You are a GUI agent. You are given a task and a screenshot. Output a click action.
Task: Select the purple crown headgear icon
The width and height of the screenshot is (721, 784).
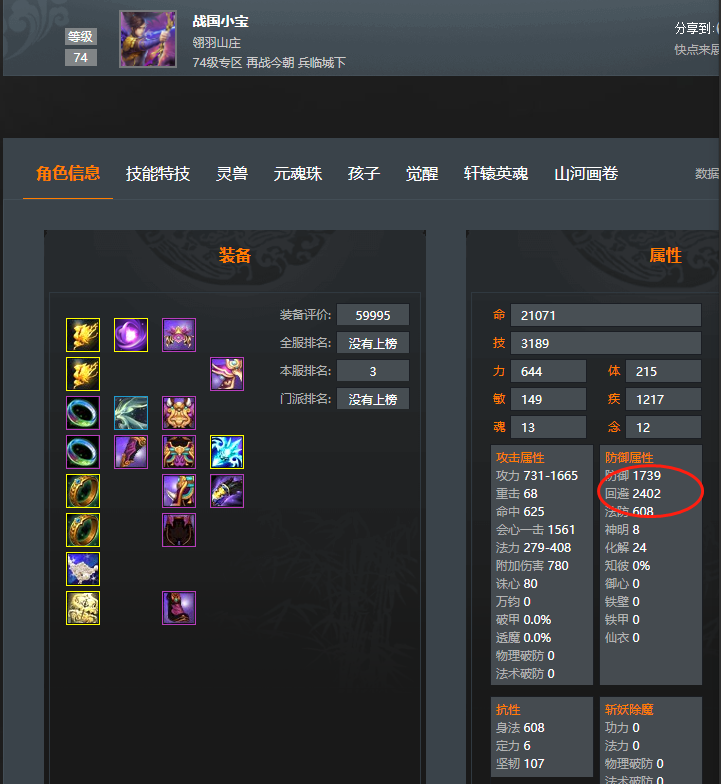point(179,335)
